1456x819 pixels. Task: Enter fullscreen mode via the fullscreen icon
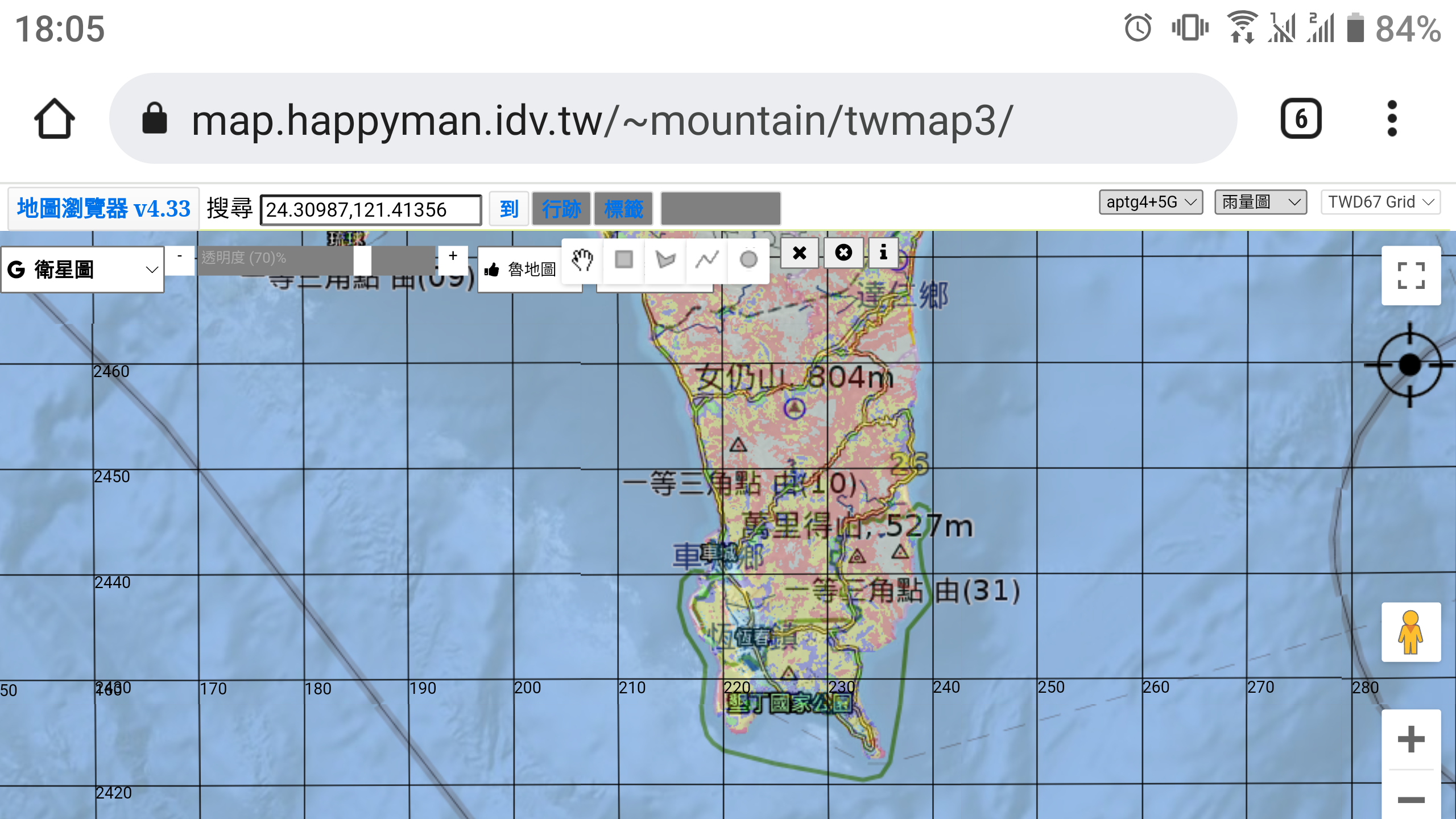1411,275
